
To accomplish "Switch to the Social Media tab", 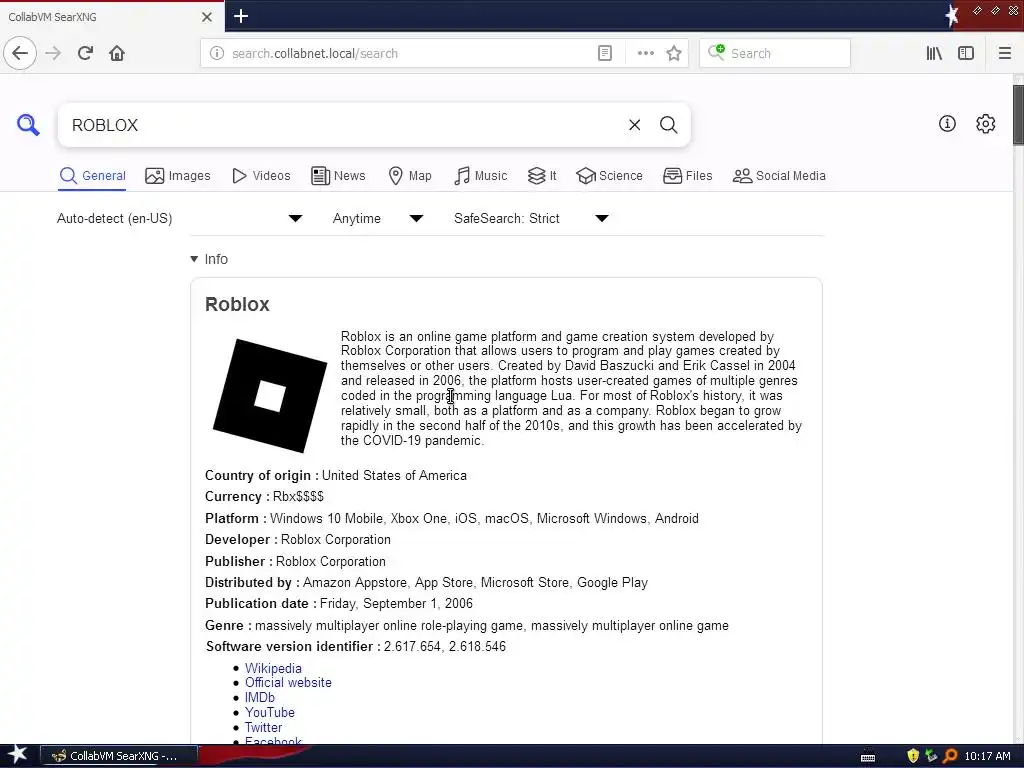I will tap(779, 176).
